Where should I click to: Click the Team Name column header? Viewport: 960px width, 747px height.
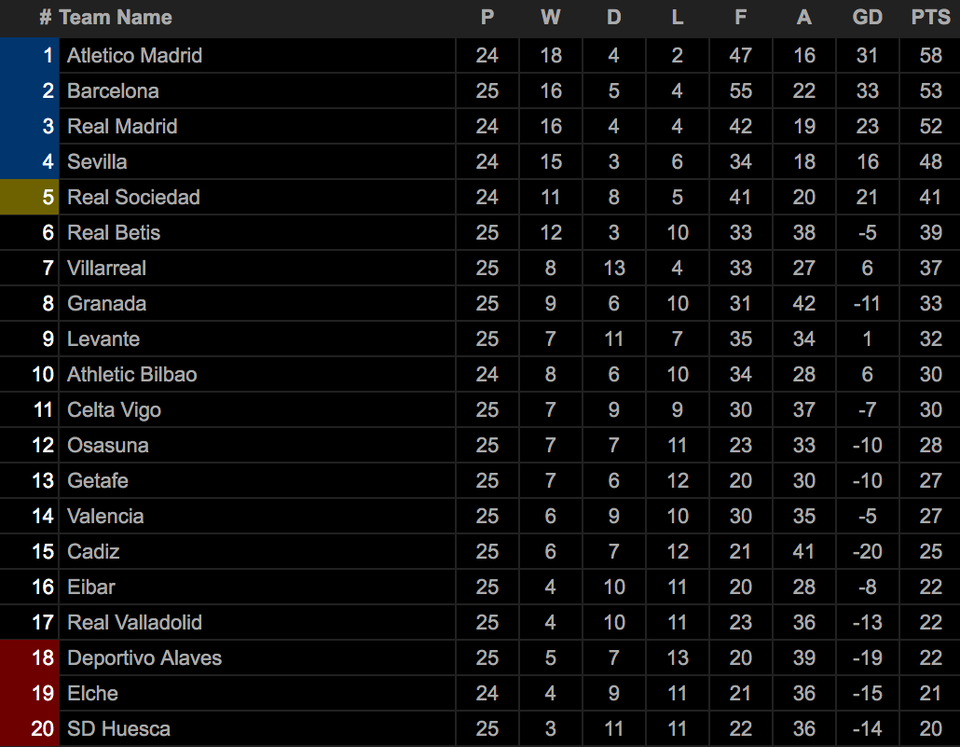point(116,17)
